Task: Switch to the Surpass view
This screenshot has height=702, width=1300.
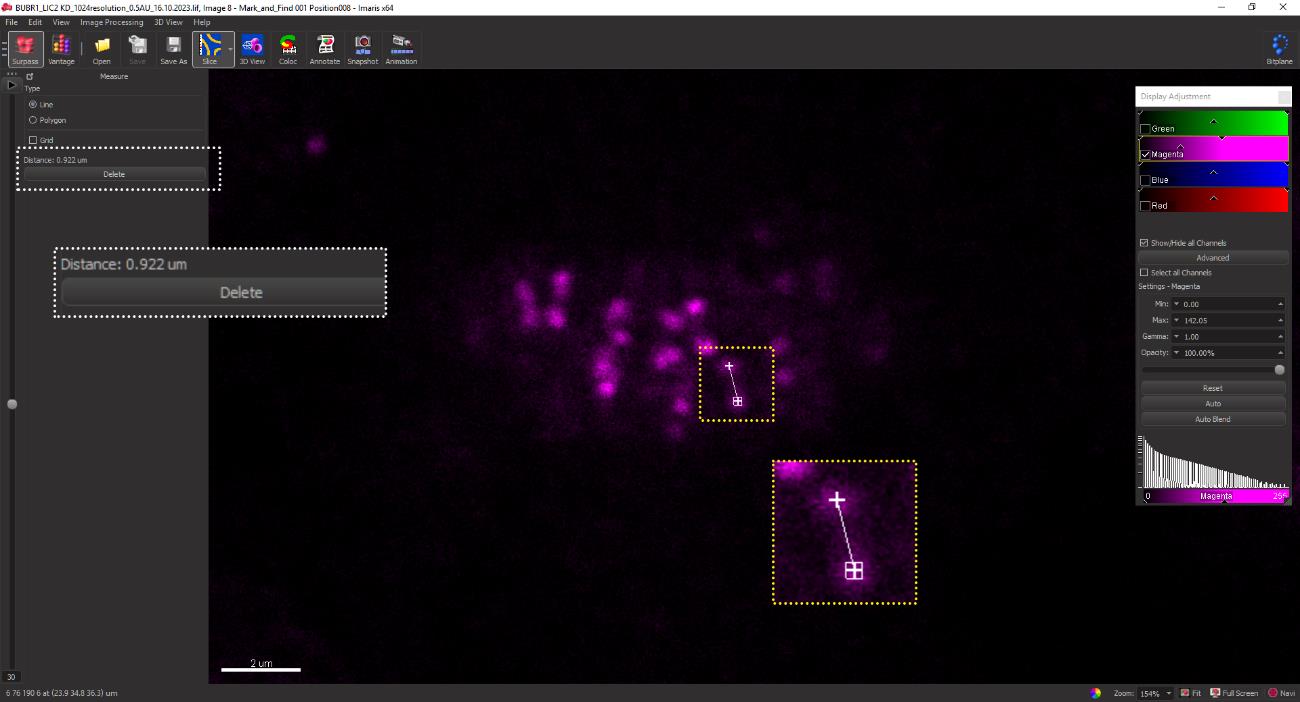Action: tap(25, 49)
